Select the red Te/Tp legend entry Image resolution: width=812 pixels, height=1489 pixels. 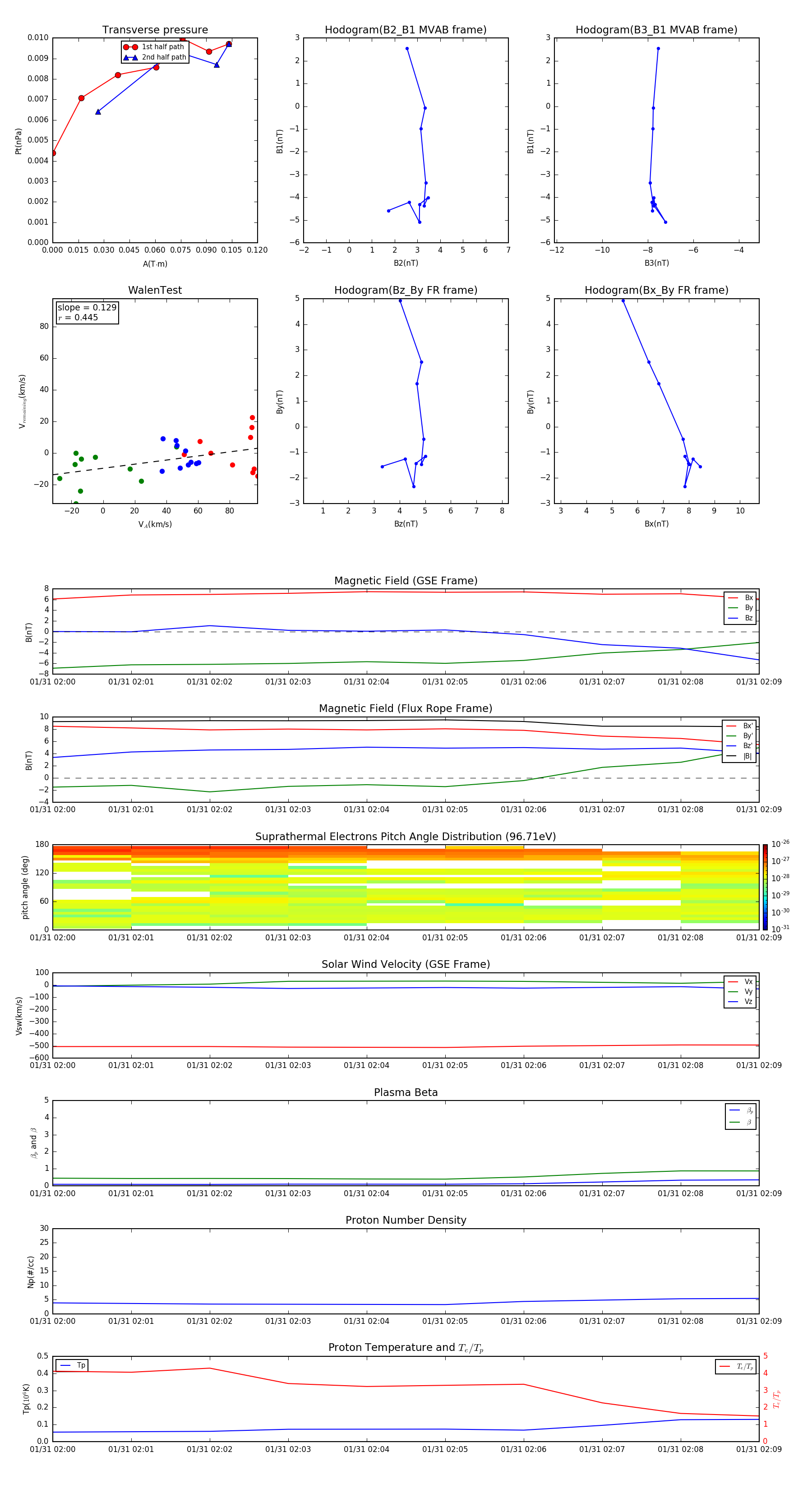point(736,1366)
